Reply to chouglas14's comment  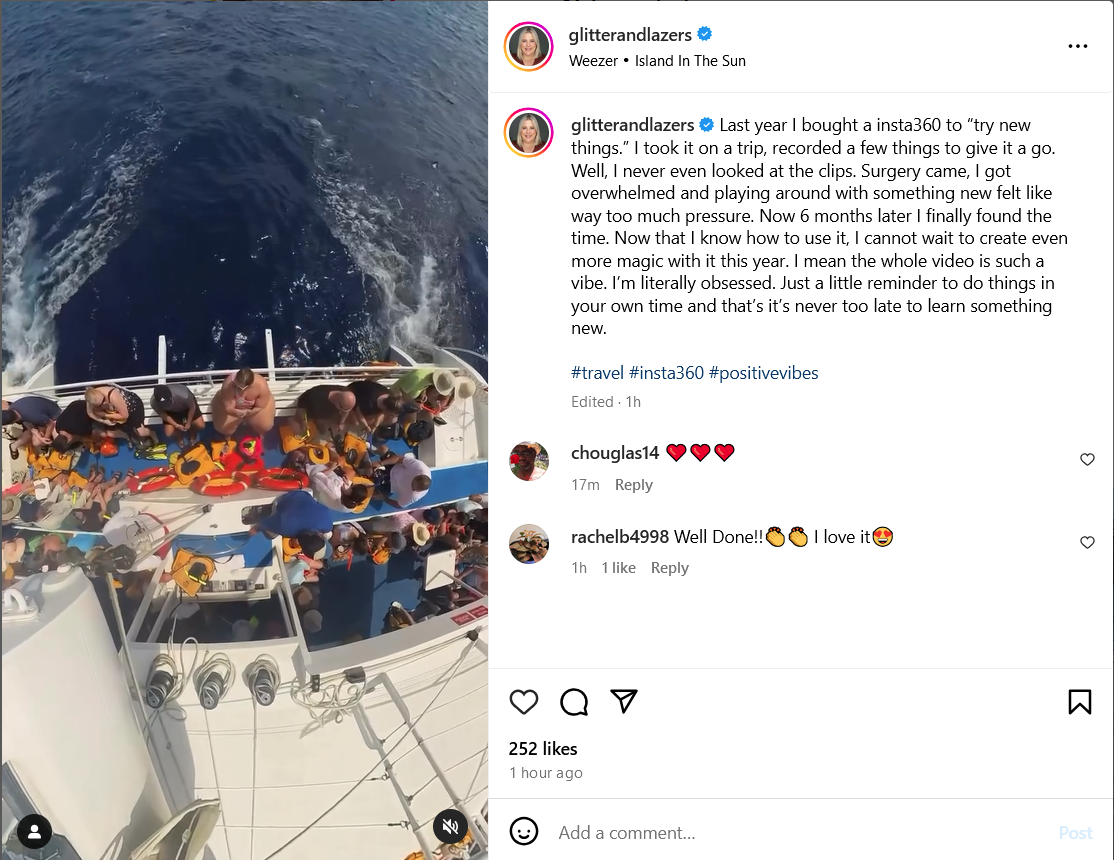(633, 485)
